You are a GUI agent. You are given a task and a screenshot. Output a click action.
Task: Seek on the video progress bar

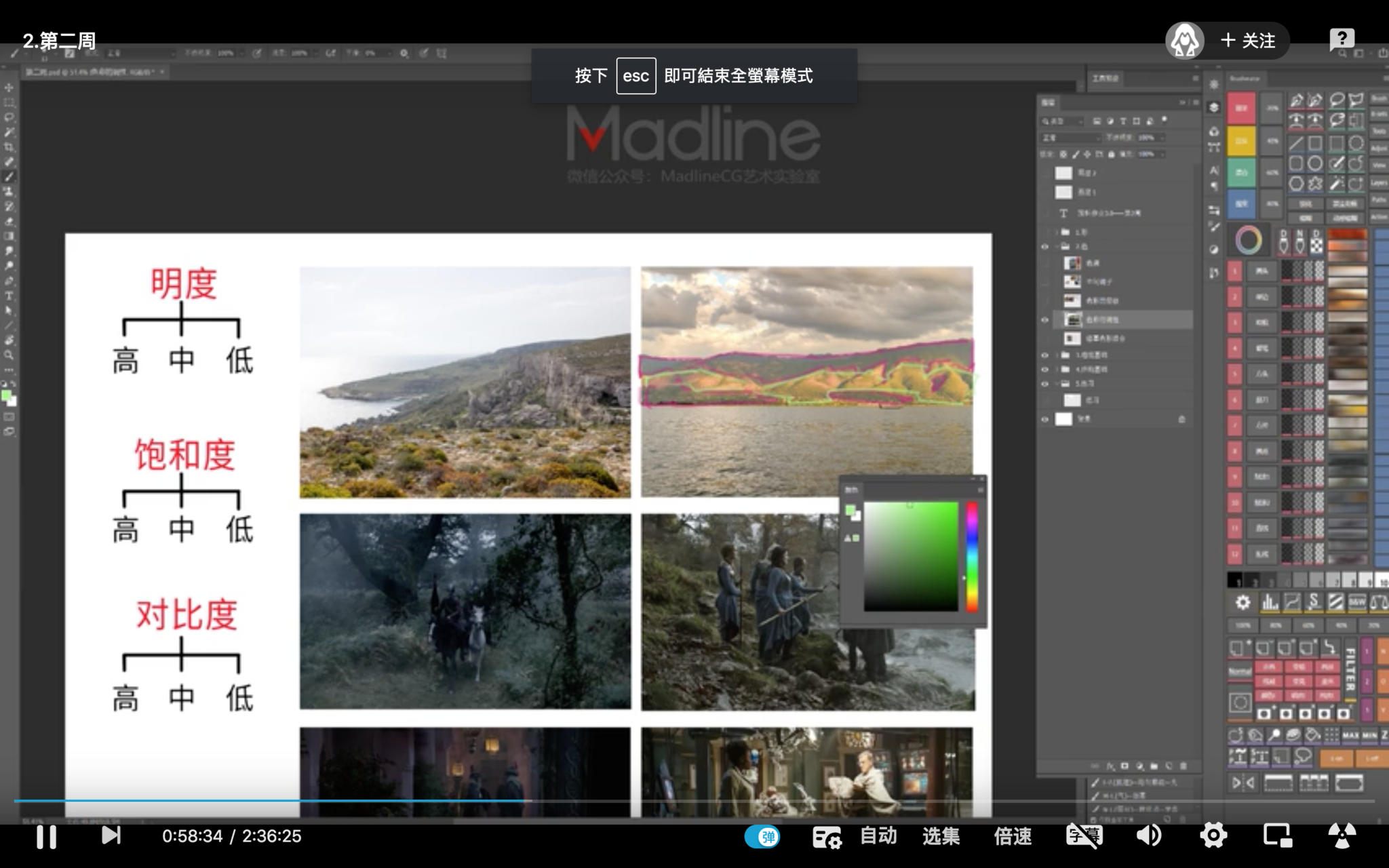click(694, 801)
